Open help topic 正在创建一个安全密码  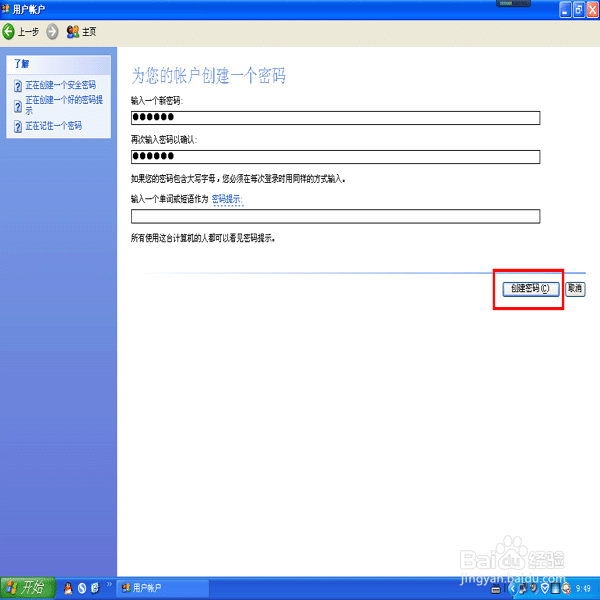tap(60, 85)
